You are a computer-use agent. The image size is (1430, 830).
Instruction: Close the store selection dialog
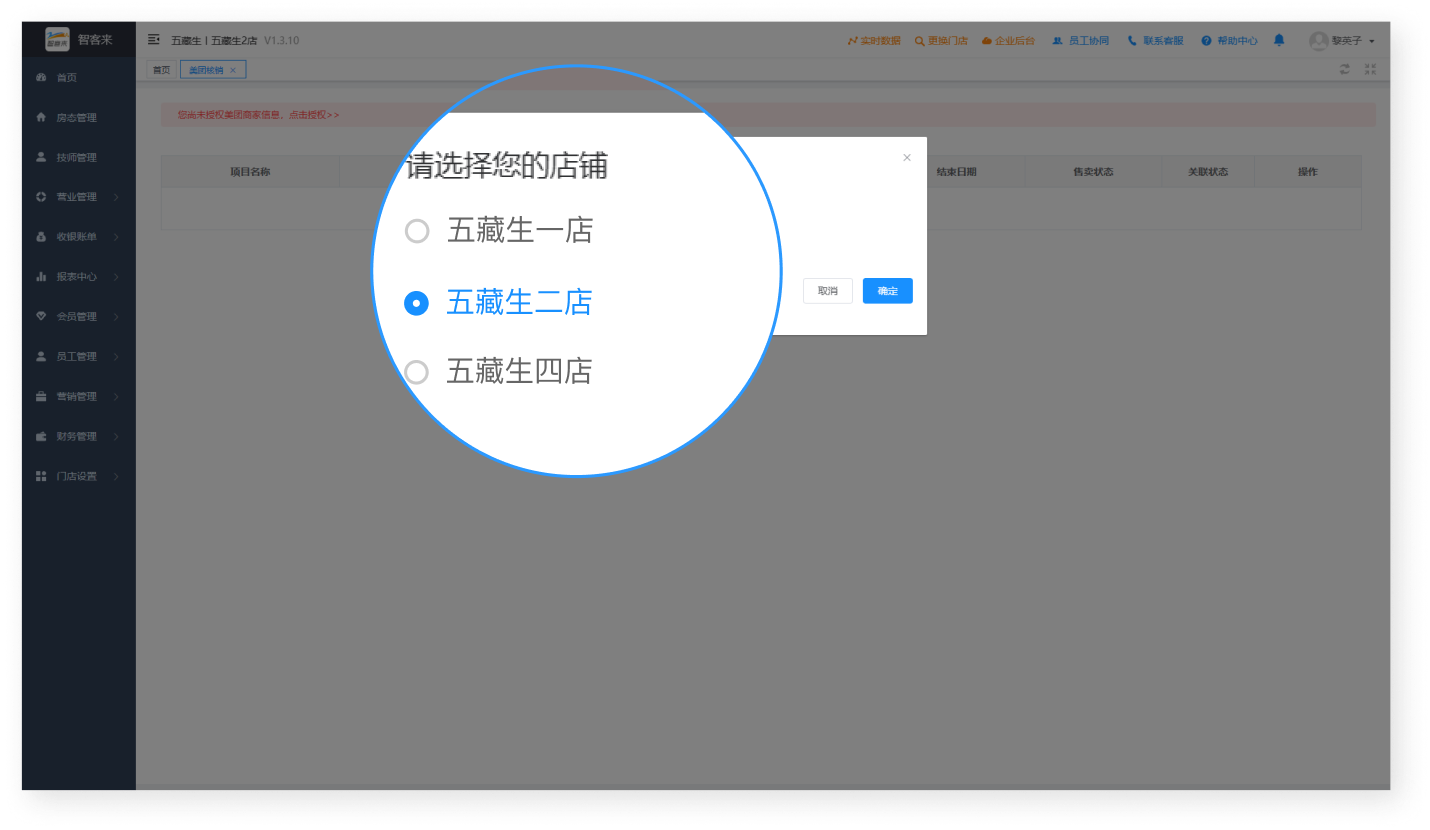tap(907, 158)
